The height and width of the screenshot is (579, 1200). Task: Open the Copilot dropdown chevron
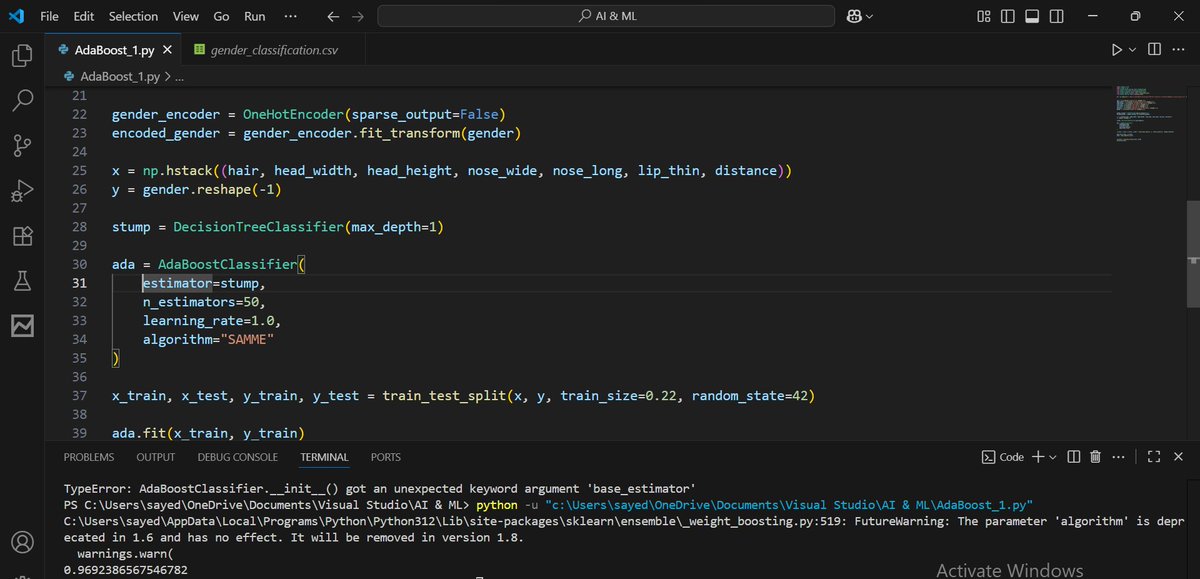(870, 17)
